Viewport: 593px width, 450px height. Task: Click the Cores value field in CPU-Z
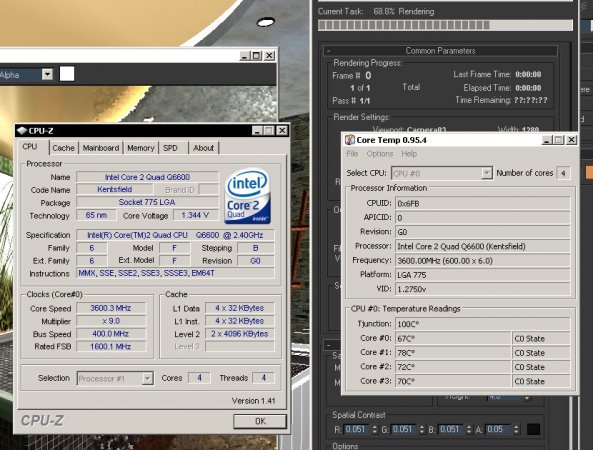coord(199,378)
